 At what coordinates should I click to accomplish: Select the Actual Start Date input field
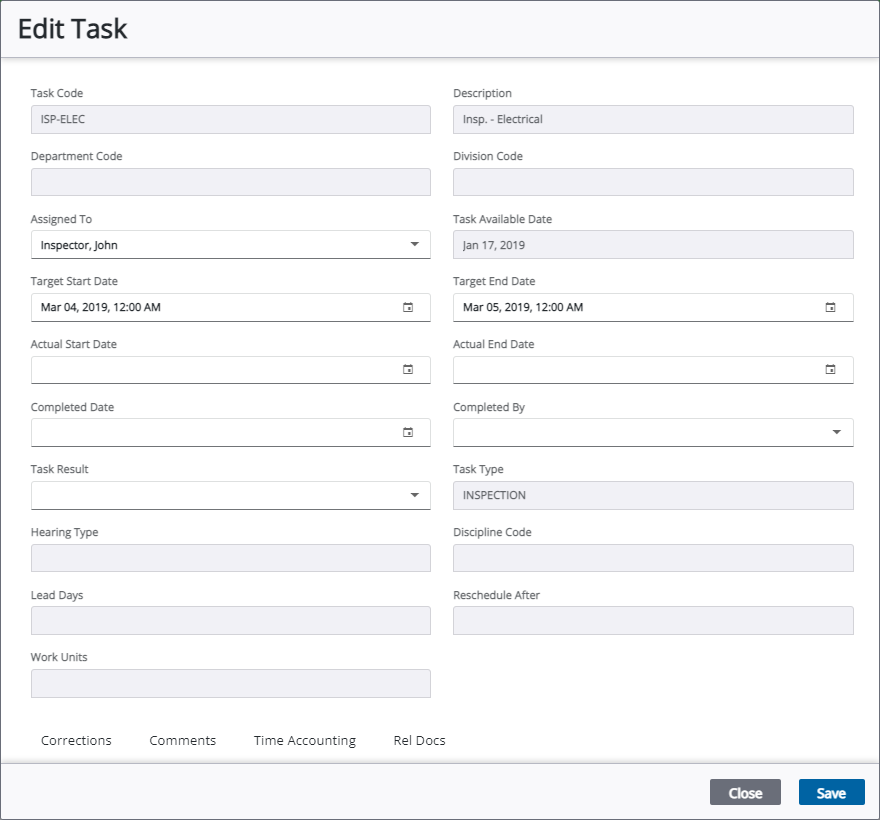pyautogui.click(x=200, y=370)
